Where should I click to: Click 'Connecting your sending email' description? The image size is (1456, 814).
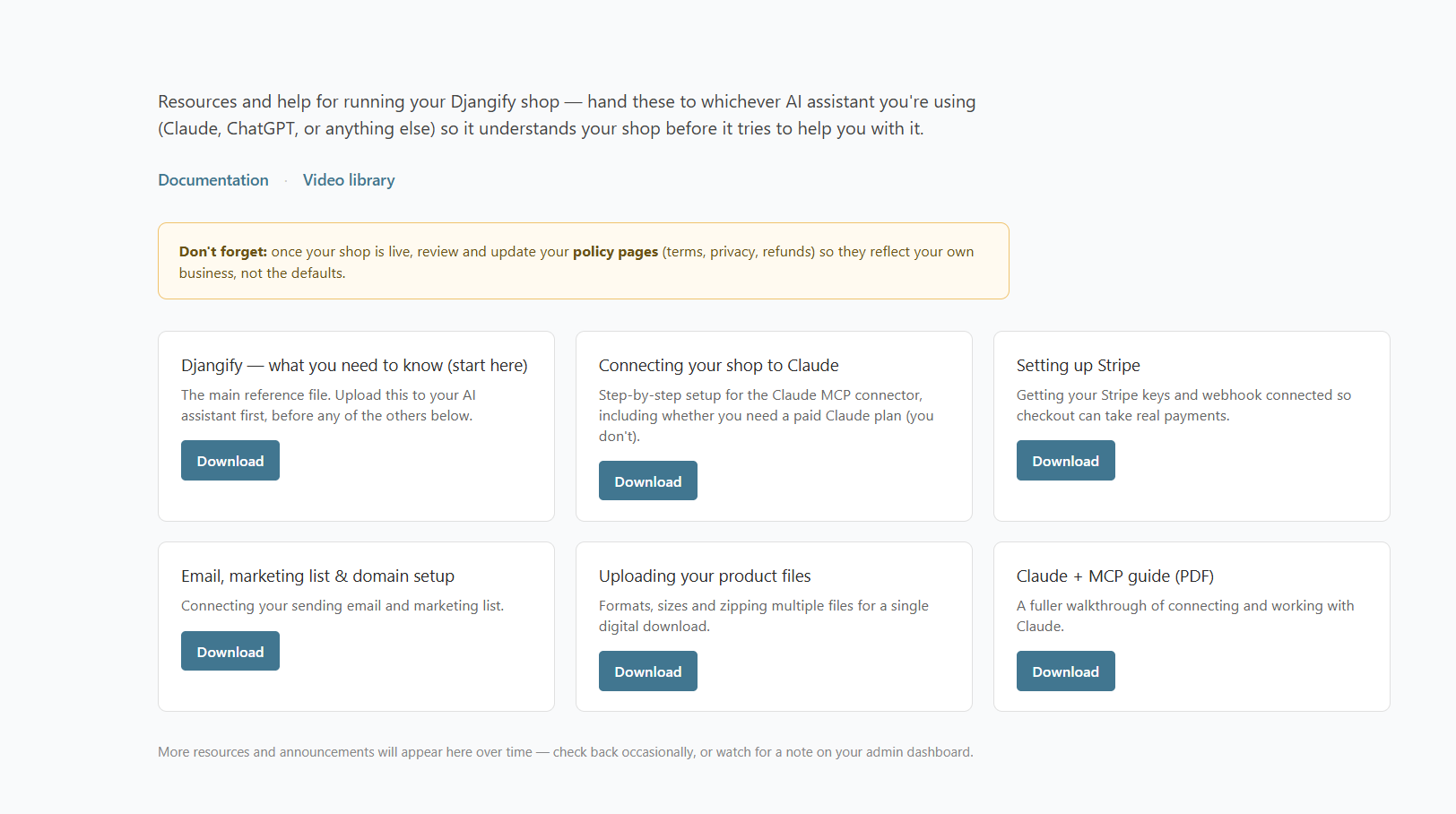pyautogui.click(x=342, y=606)
